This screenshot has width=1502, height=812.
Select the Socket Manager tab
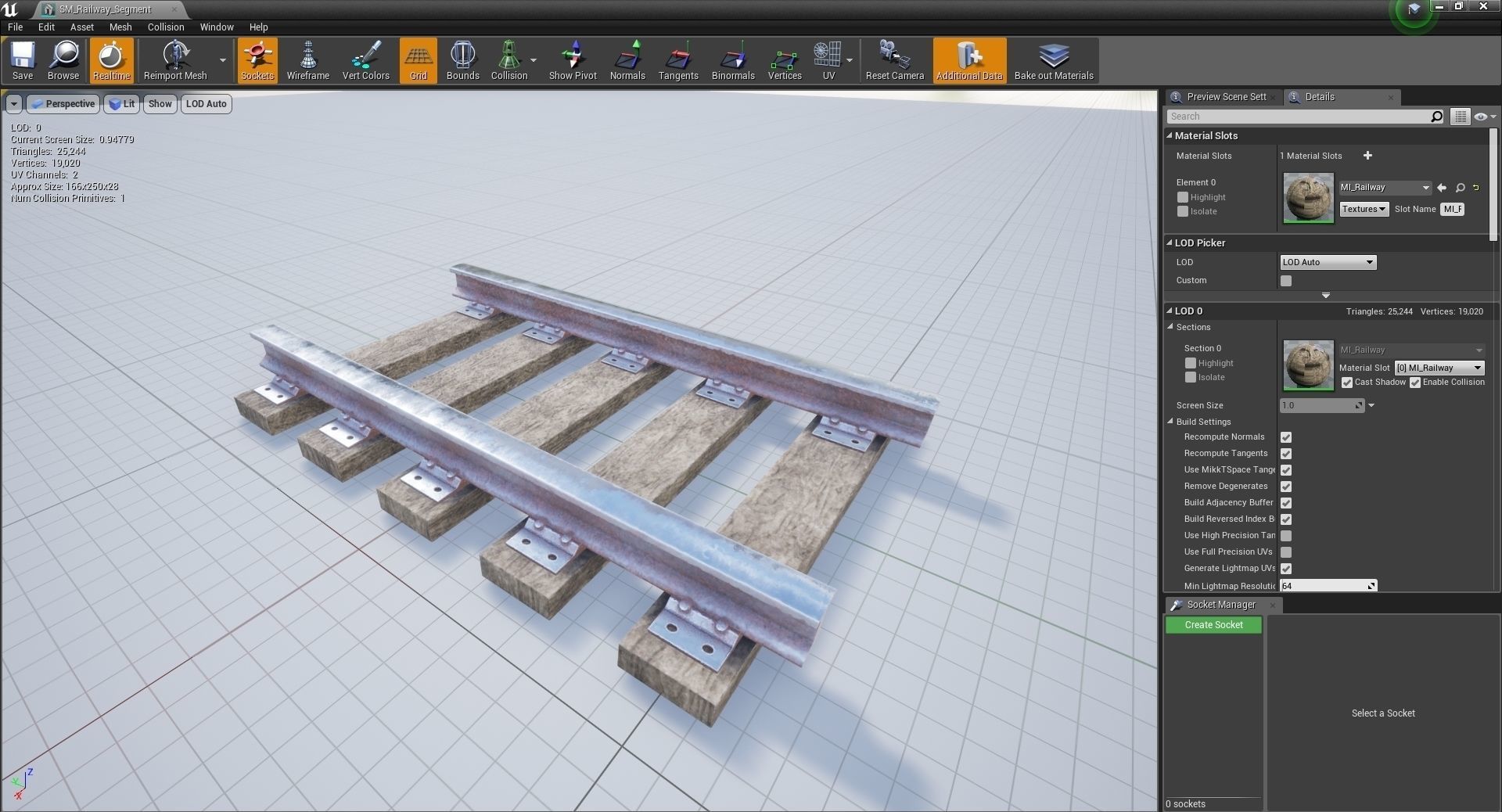(x=1220, y=605)
